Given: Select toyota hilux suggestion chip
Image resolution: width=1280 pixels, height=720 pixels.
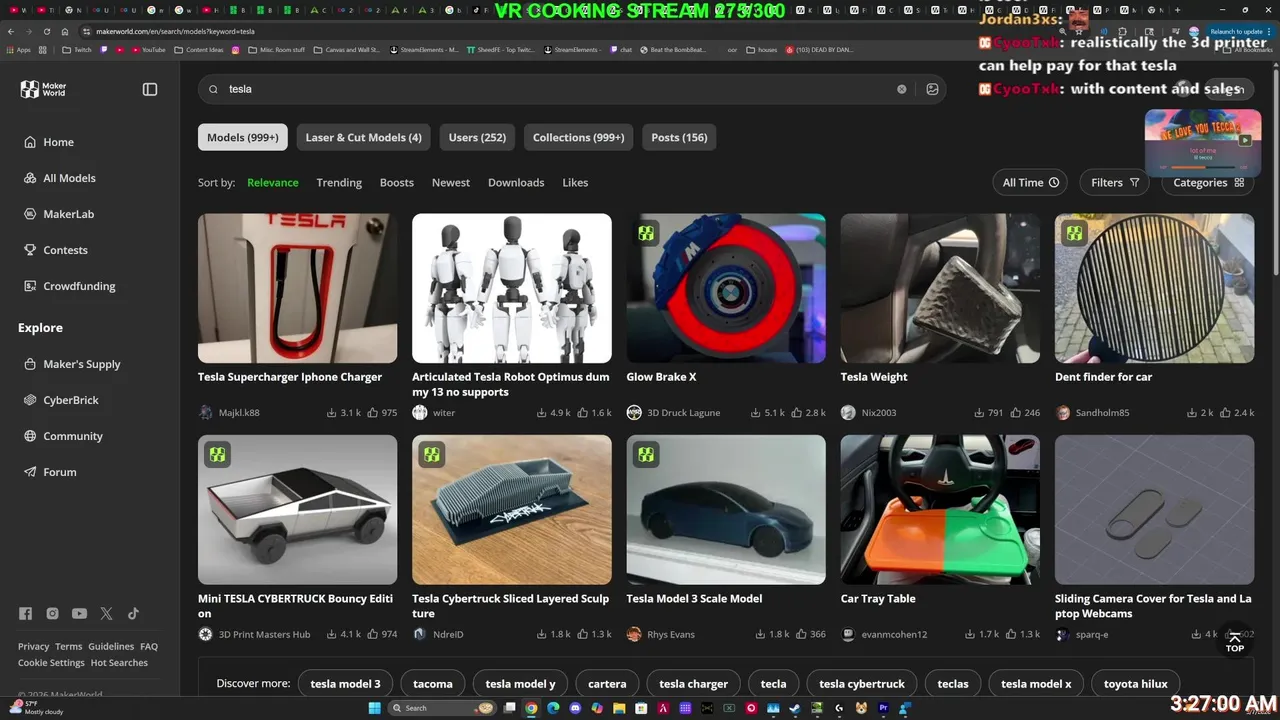Looking at the screenshot, I should click(1136, 684).
